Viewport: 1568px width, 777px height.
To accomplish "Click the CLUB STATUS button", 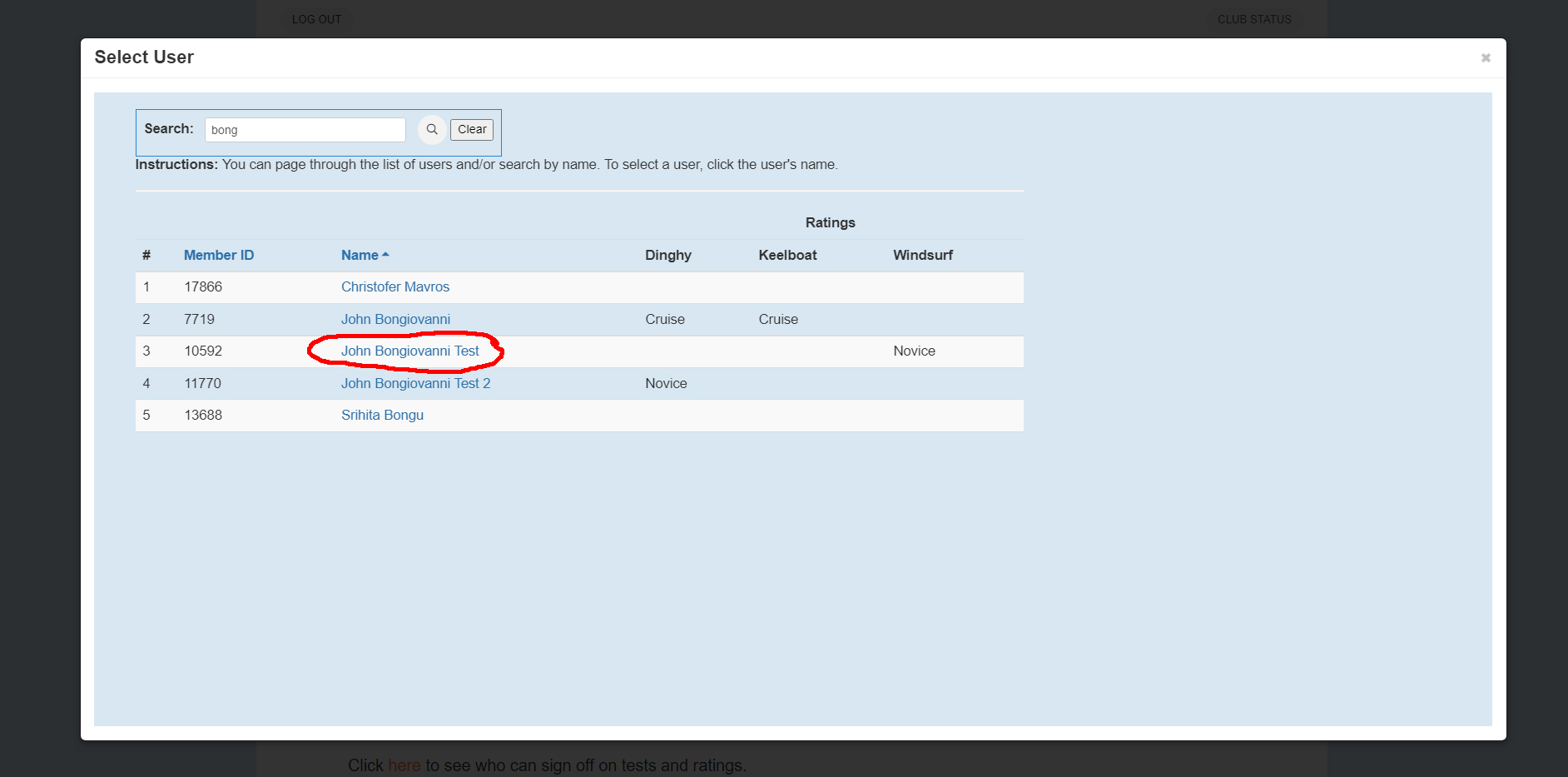I will 1253,19.
